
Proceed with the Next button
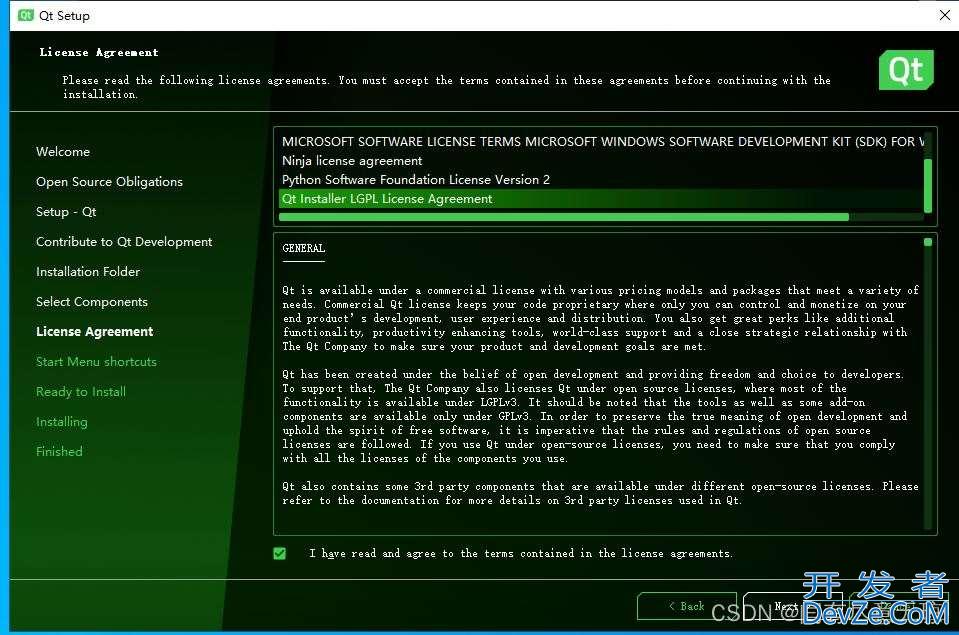[792, 606]
